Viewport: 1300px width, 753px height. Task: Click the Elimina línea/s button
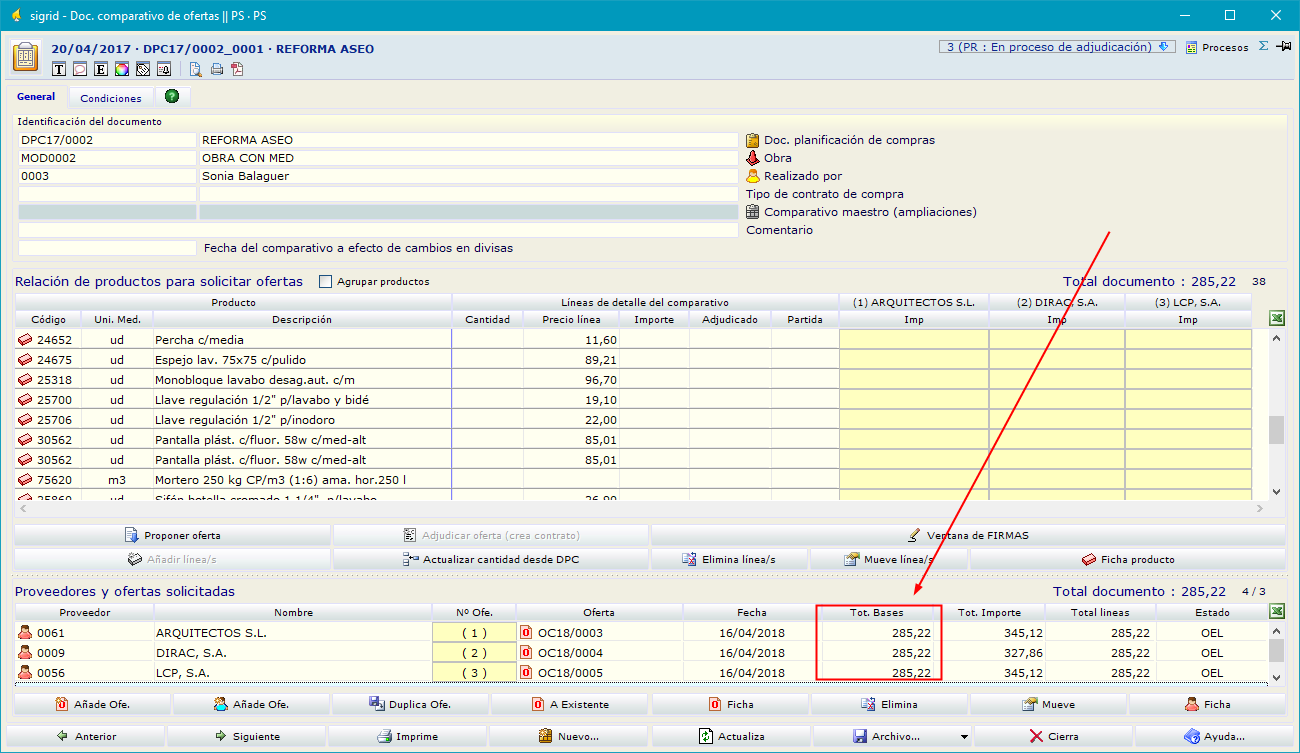point(729,559)
